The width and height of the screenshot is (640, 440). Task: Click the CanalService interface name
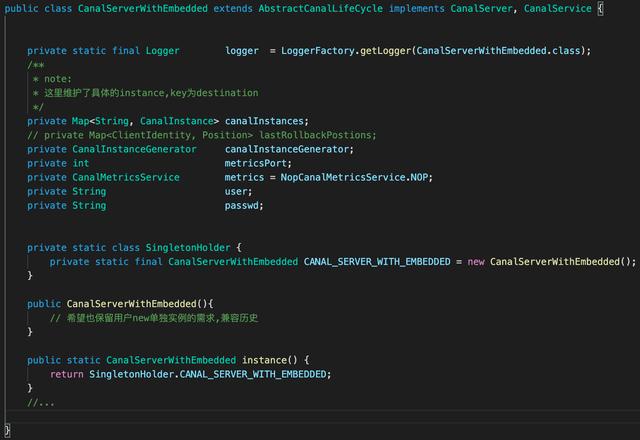point(558,9)
